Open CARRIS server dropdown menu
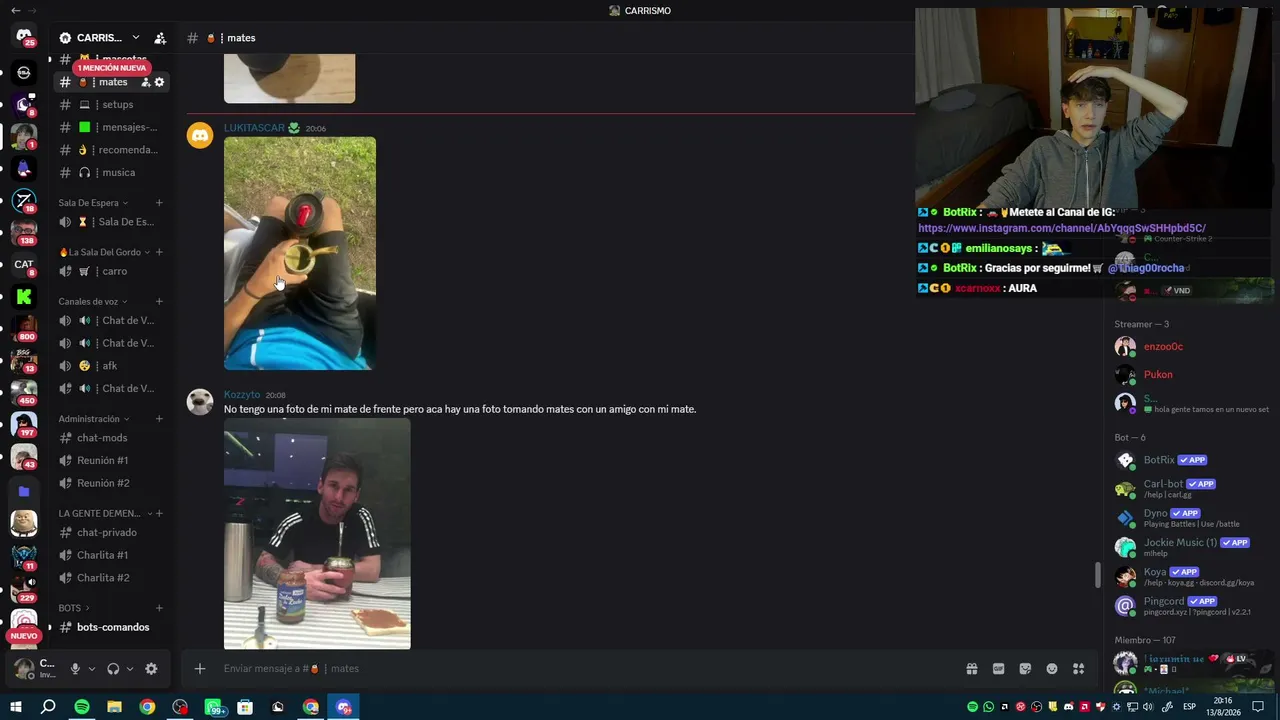The width and height of the screenshot is (1280, 720). pyautogui.click(x=136, y=38)
